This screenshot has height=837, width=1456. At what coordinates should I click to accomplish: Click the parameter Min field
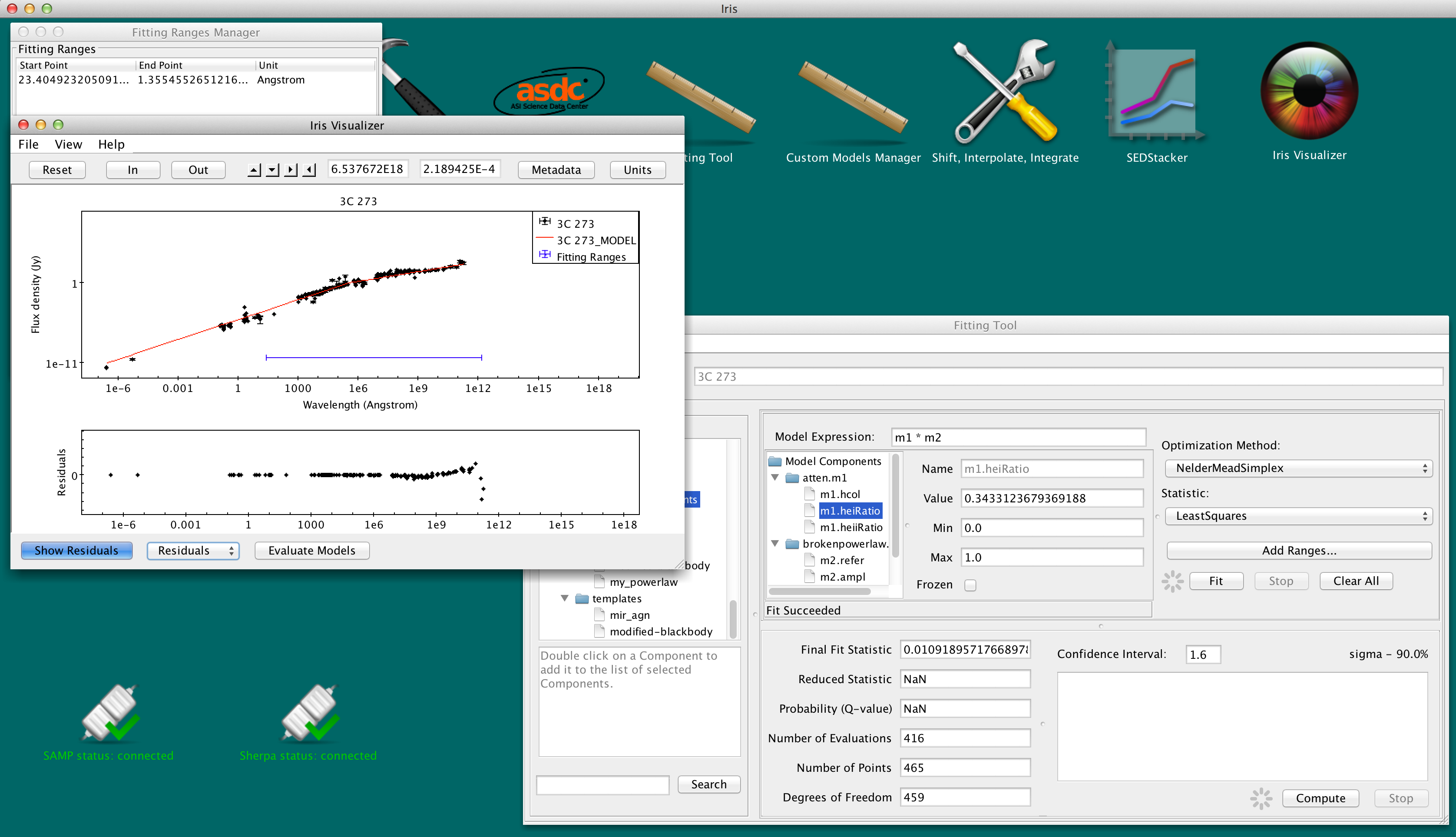1052,528
